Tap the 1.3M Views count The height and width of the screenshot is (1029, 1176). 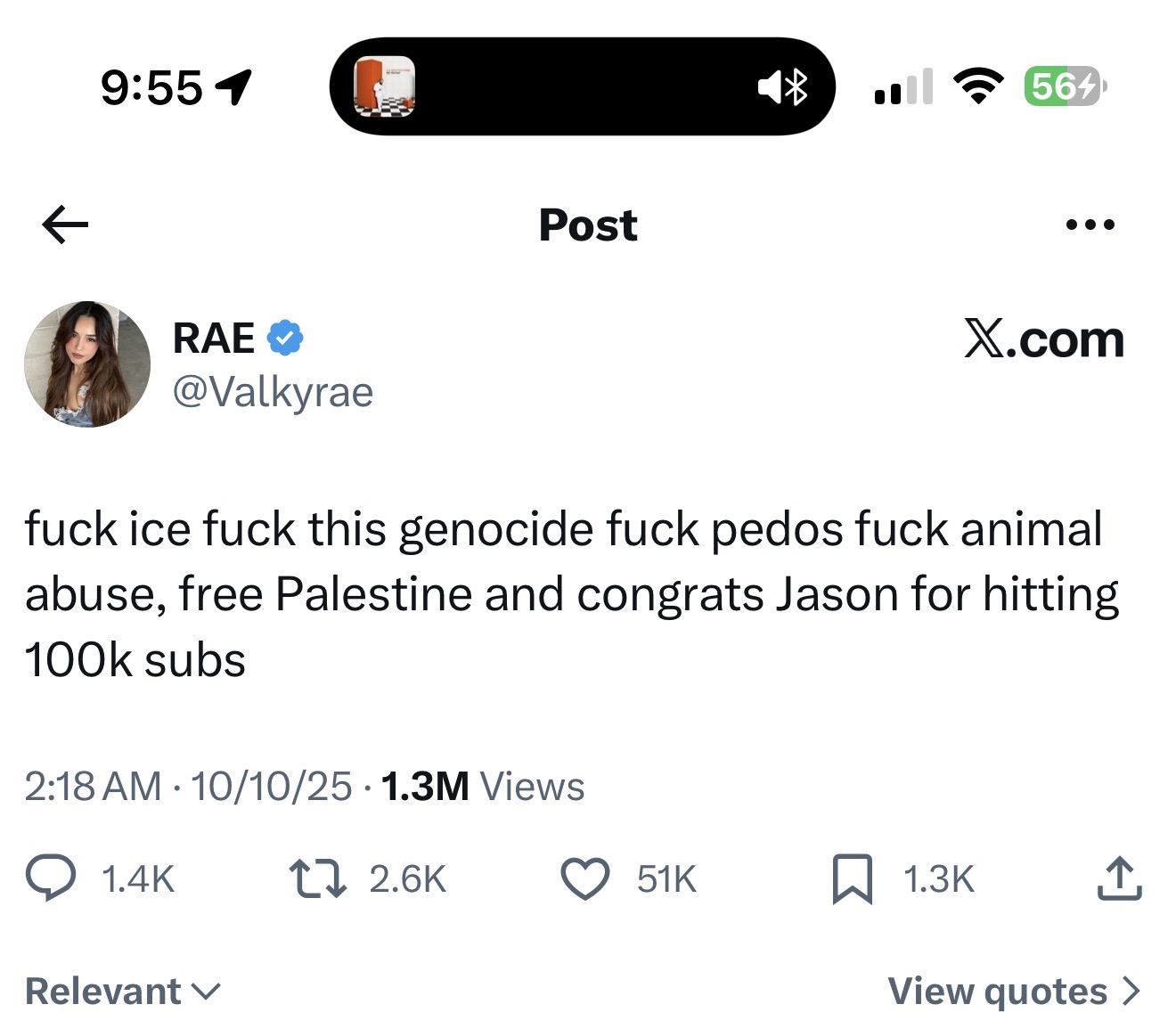(483, 786)
